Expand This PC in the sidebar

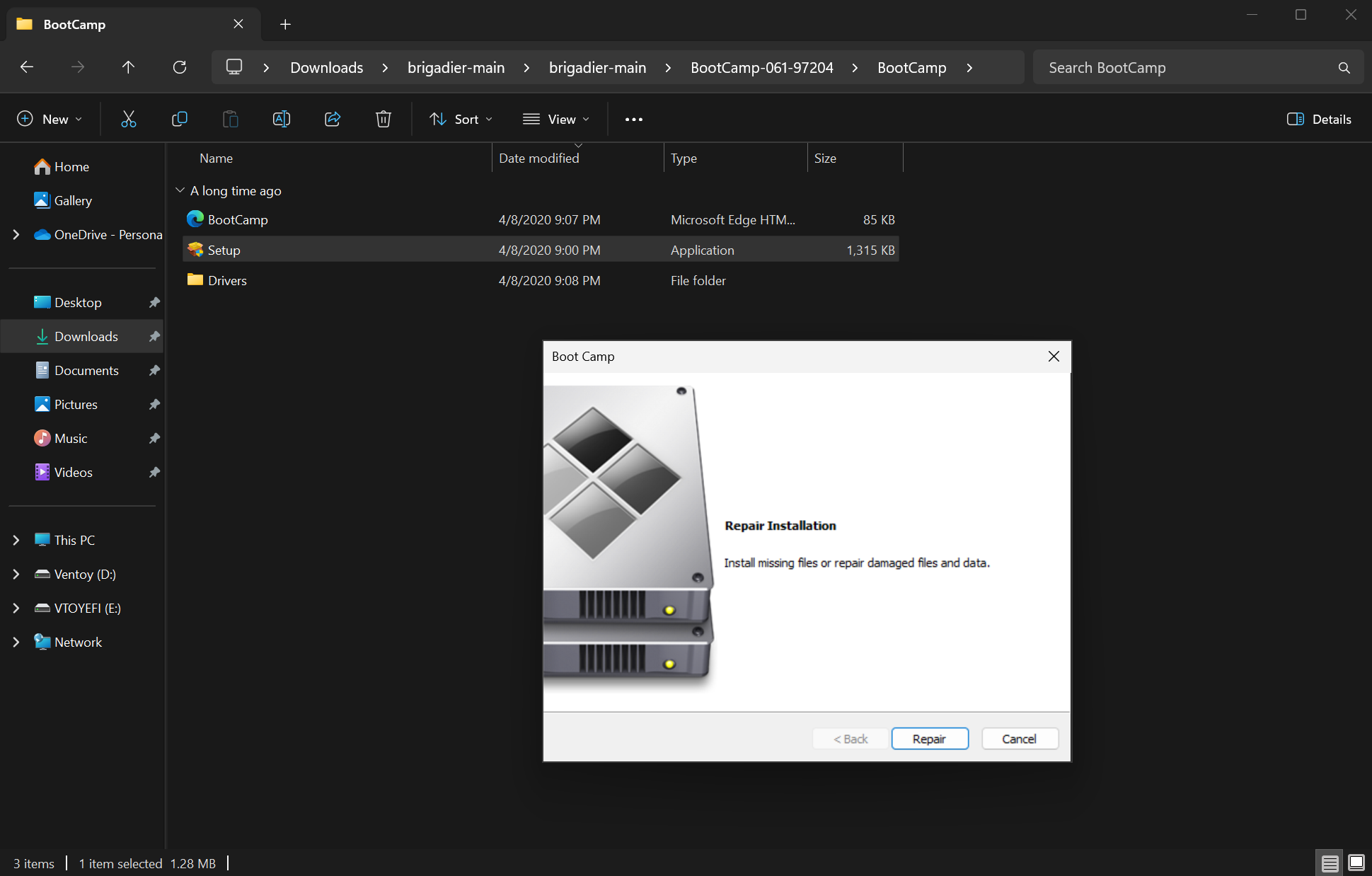tap(16, 540)
